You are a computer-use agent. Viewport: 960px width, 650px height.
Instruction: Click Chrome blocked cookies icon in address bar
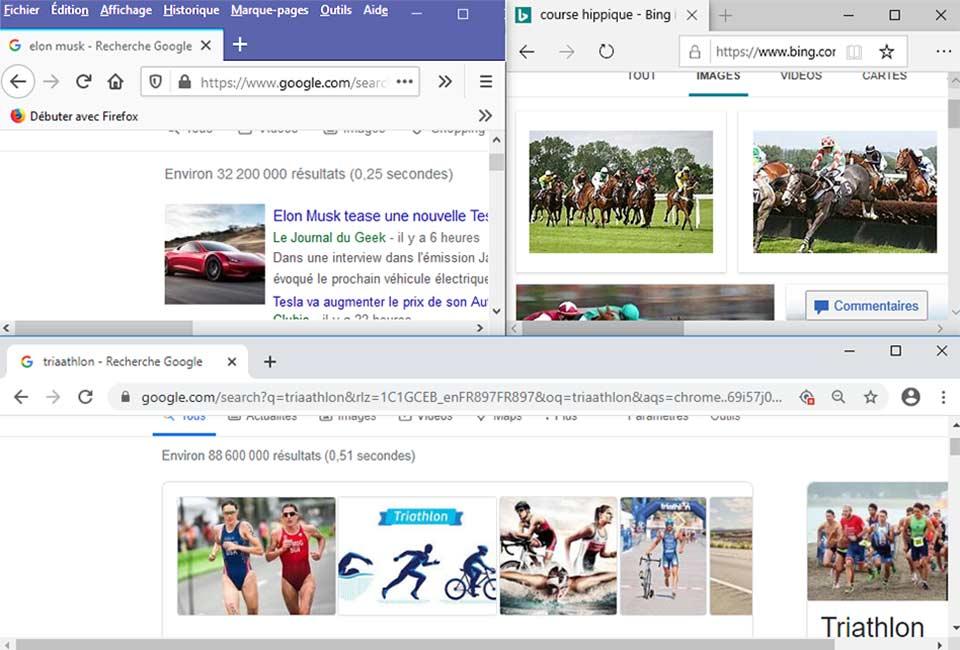(x=807, y=397)
